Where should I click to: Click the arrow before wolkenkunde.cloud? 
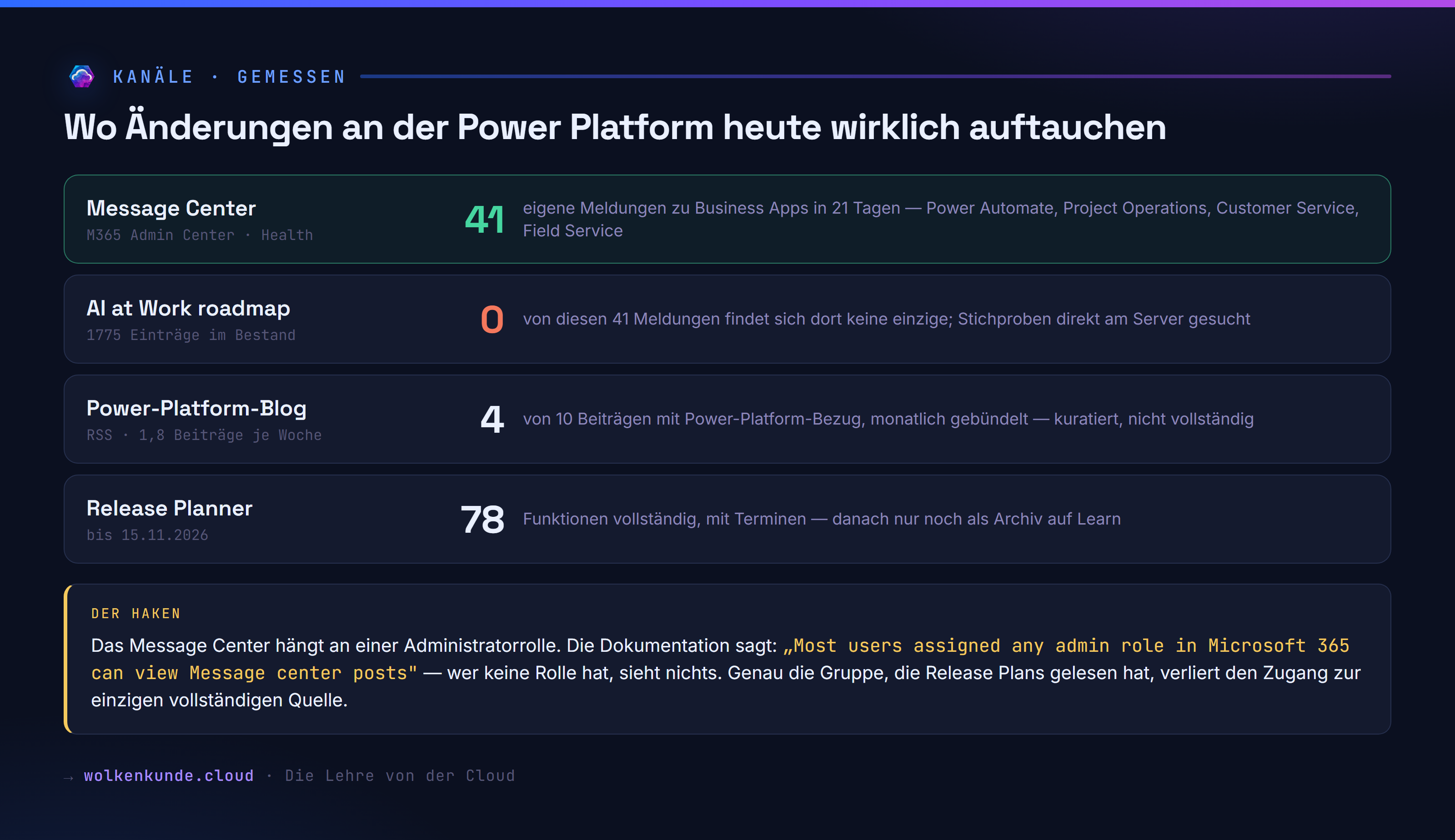tap(69, 777)
